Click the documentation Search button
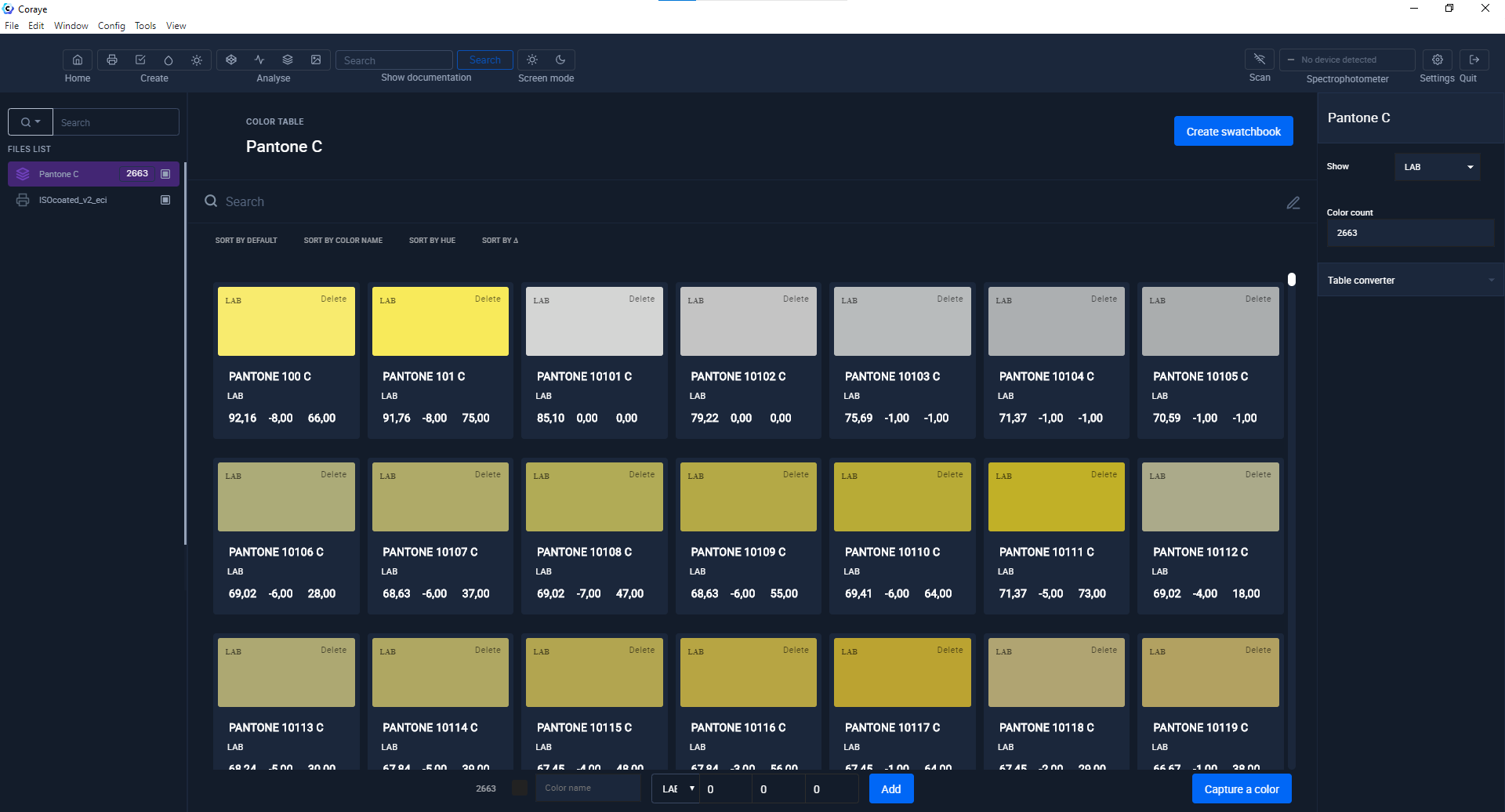Viewport: 1505px width, 812px height. (x=485, y=60)
